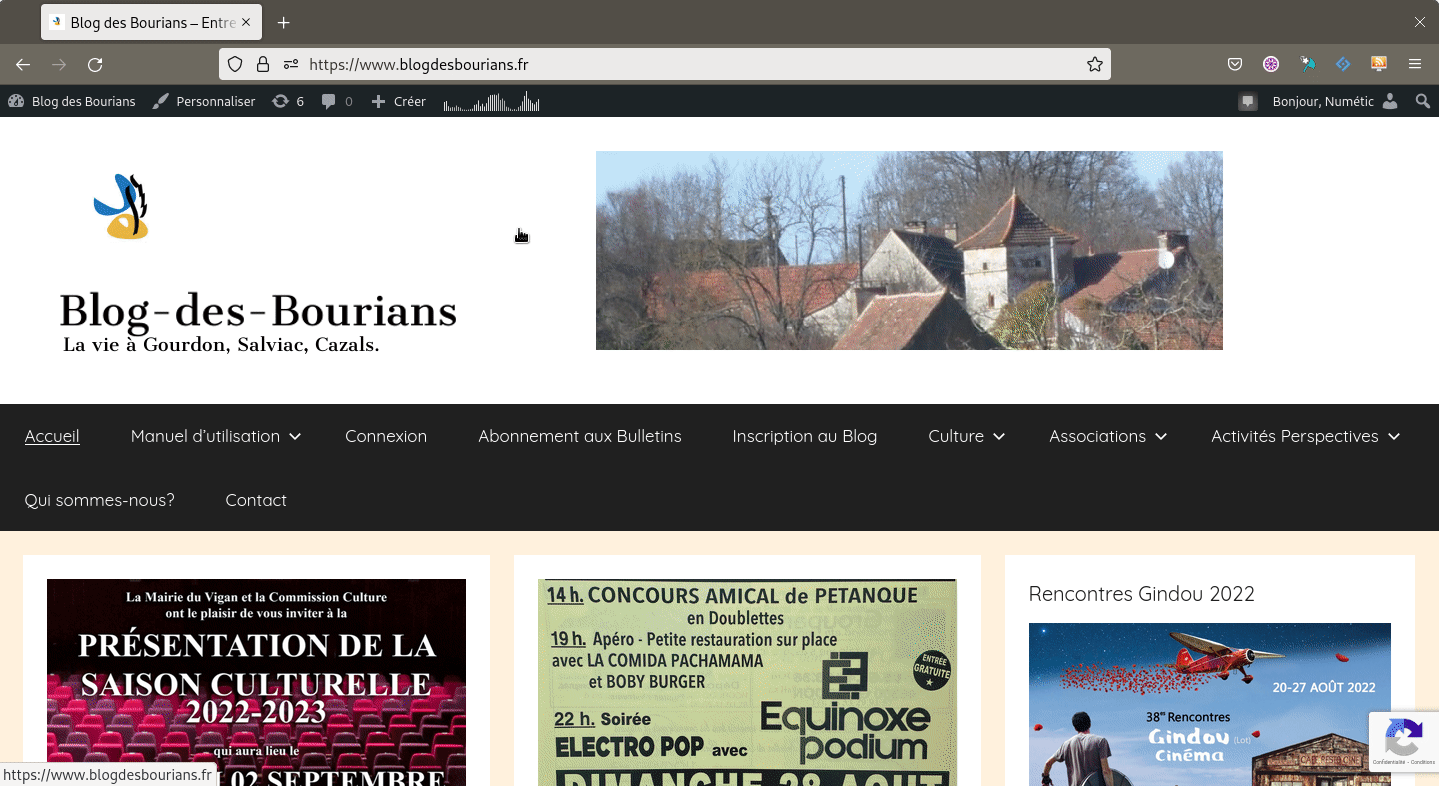Open the Rencontres Gindou 2022 poster image
The width and height of the screenshot is (1439, 786).
point(1209,703)
